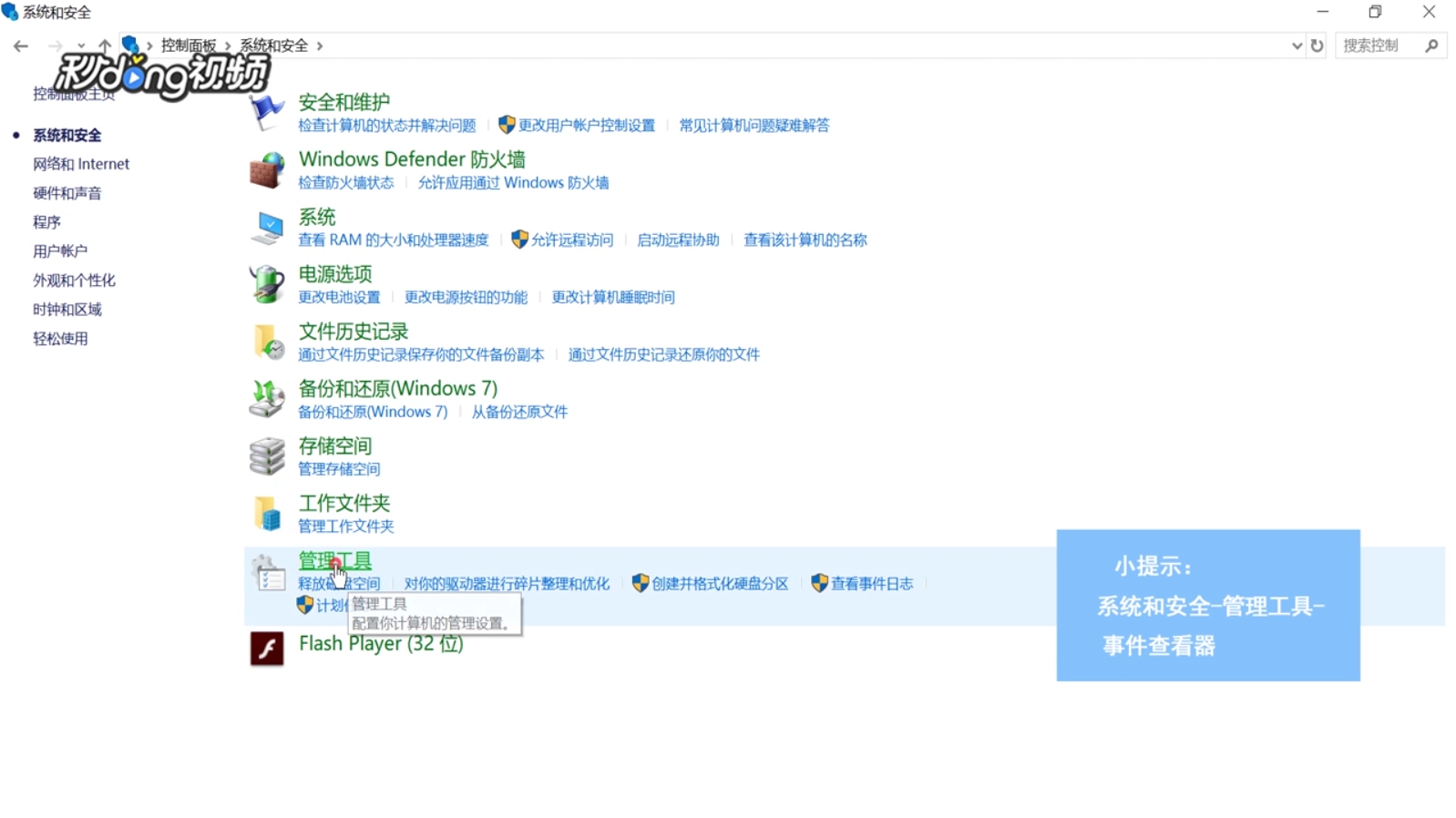Click the shield icon beside 创建并格式化硬盘分区
This screenshot has height=818, width=1456.
pyautogui.click(x=640, y=583)
